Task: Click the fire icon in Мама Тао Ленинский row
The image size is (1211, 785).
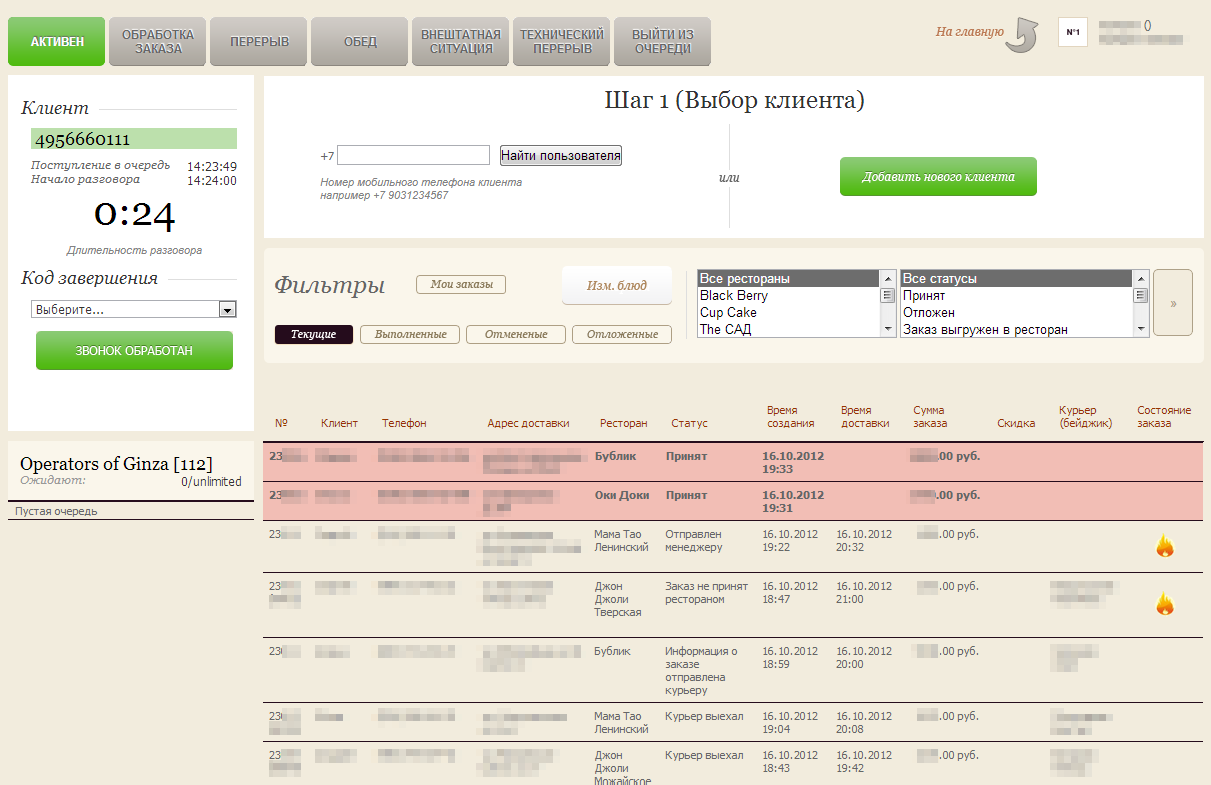Action: coord(1164,546)
